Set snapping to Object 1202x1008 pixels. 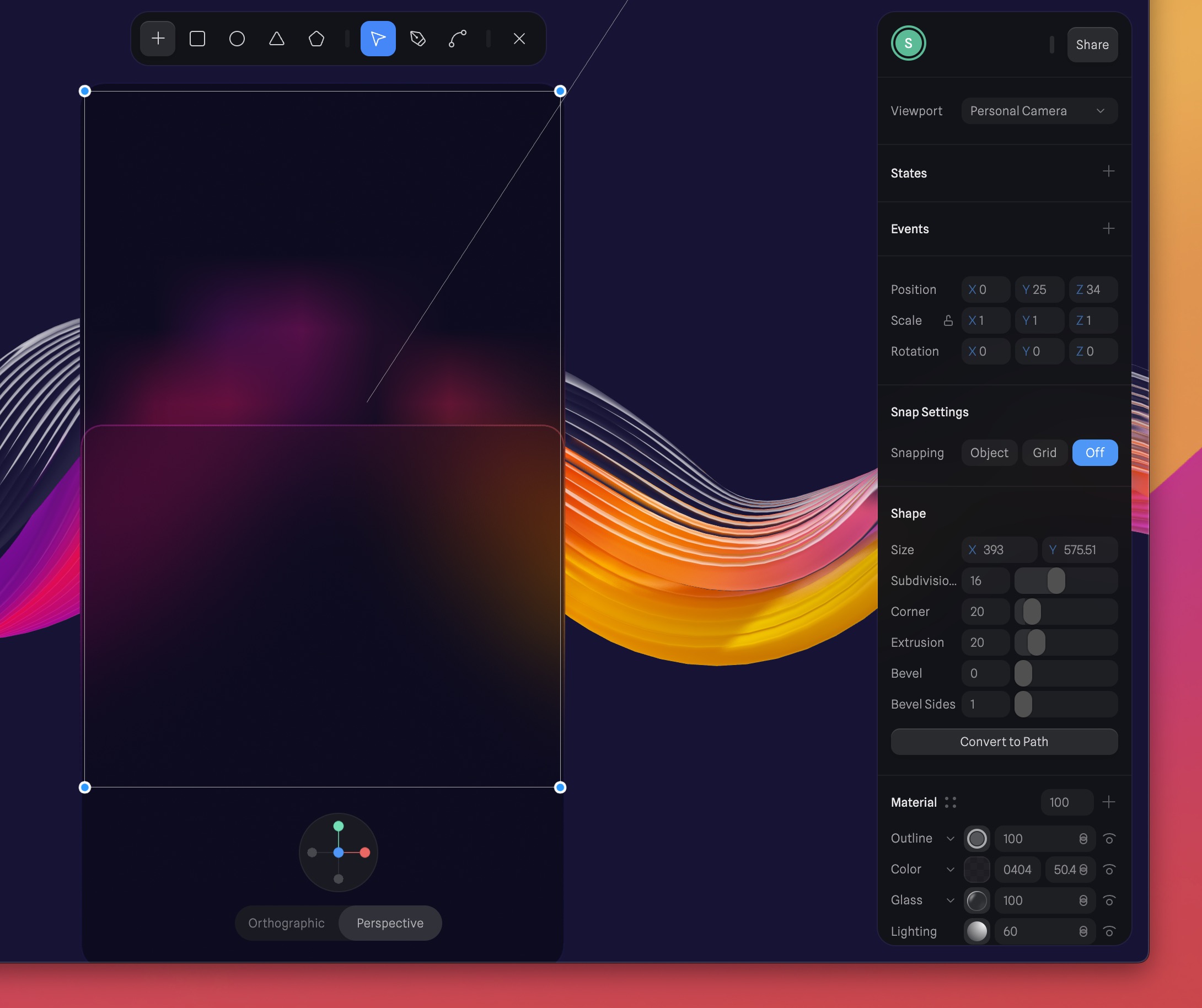click(989, 453)
